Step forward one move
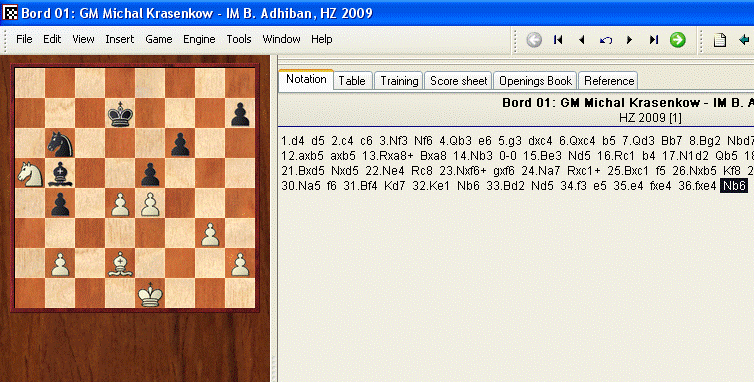 tap(629, 39)
